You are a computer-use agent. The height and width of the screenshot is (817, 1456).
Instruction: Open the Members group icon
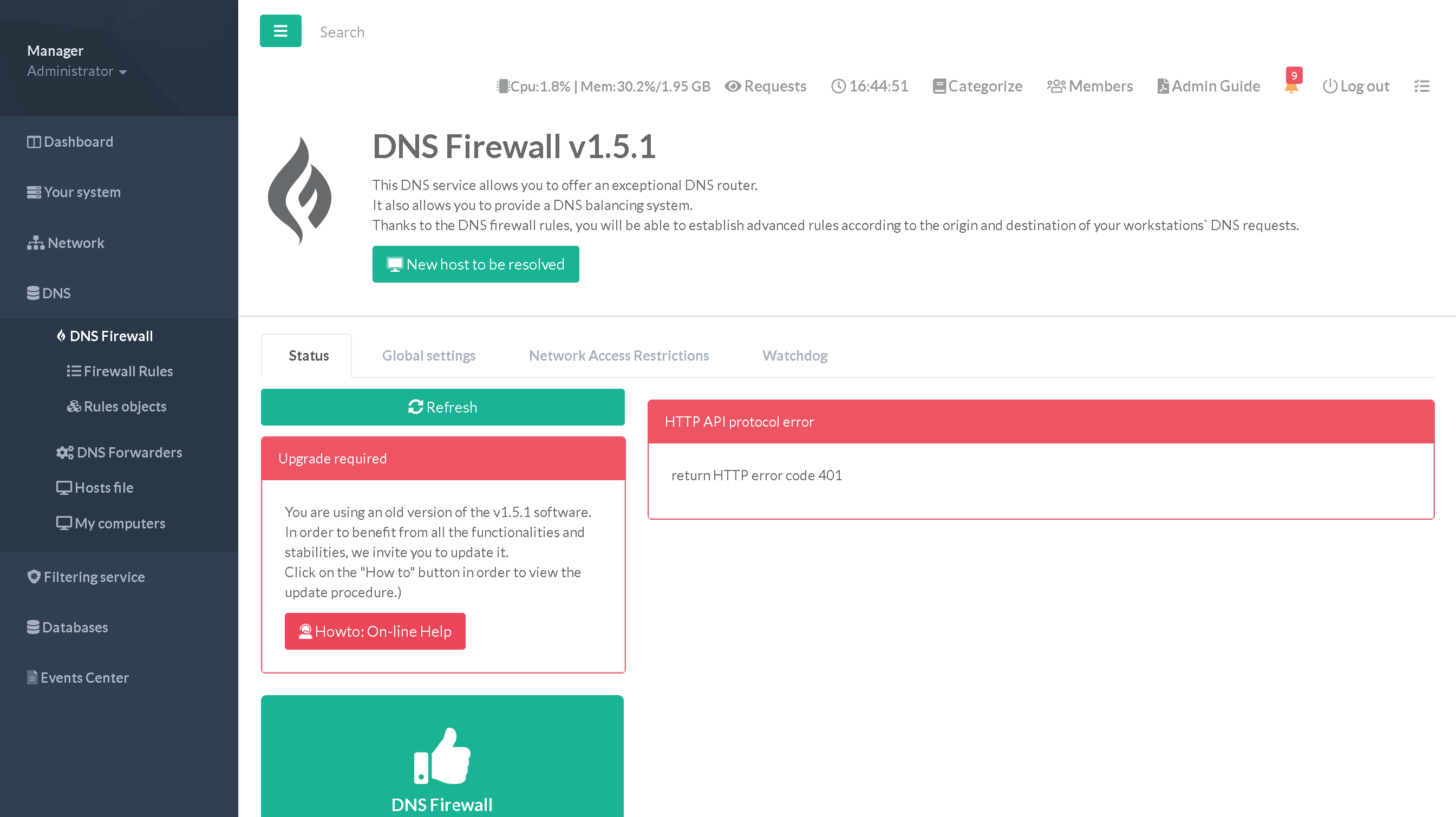[x=1056, y=86]
